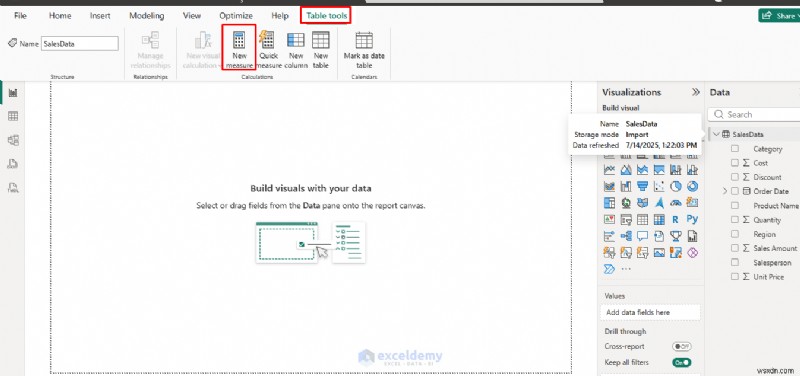Click New table in the ribbon

[320, 50]
